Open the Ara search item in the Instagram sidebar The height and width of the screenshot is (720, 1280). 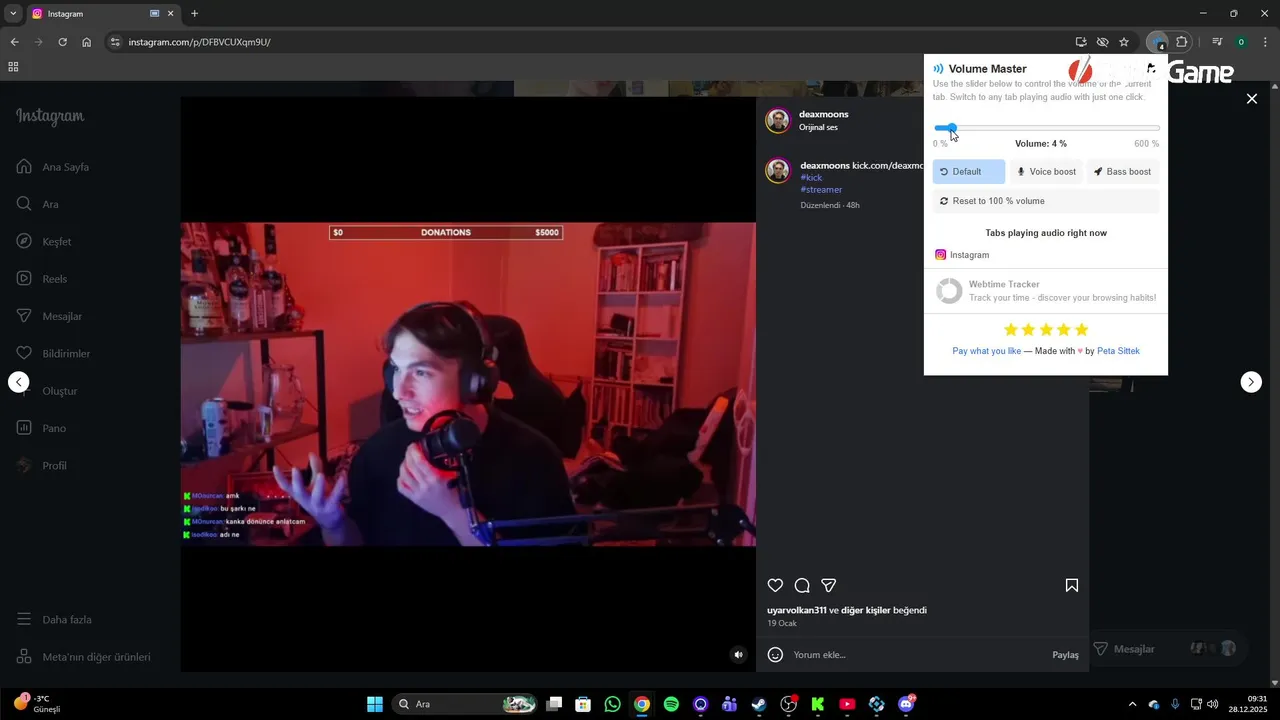tap(38, 204)
